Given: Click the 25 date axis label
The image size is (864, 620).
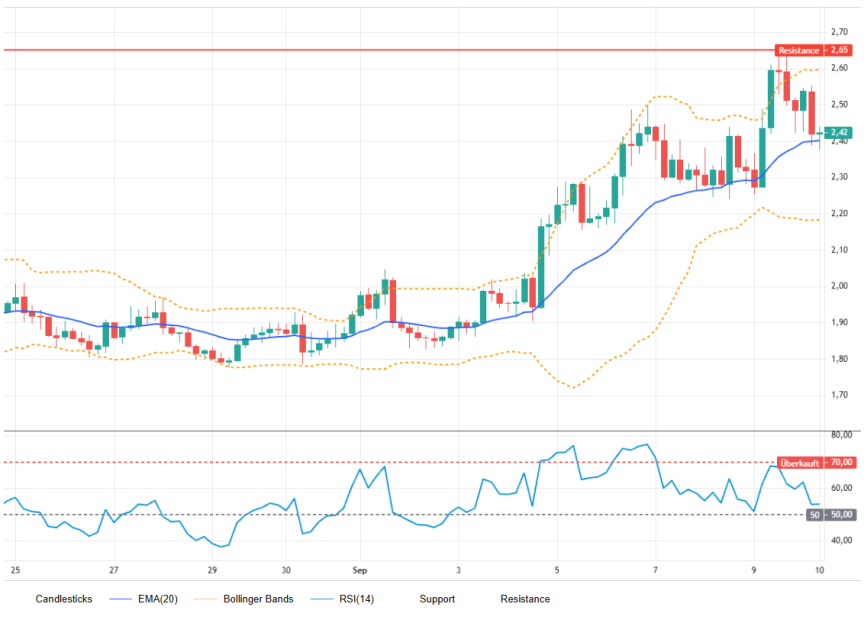Looking at the screenshot, I should click(x=15, y=570).
